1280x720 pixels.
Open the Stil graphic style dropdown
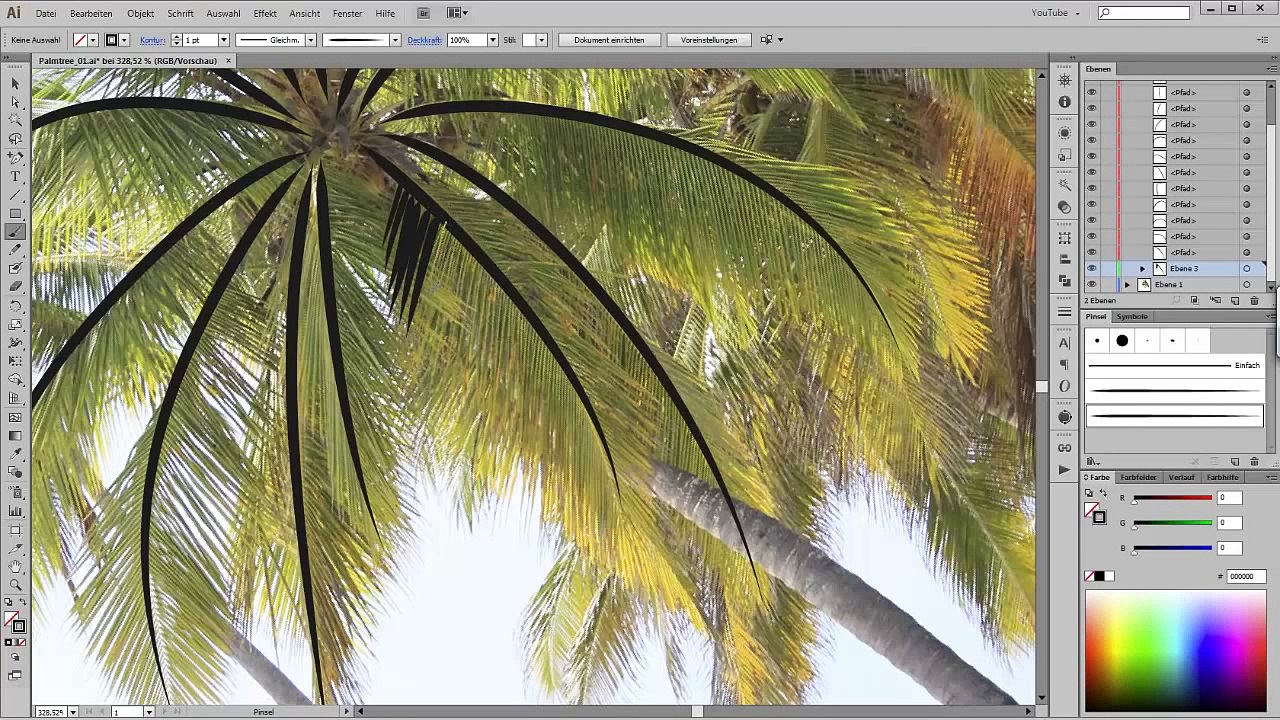[x=541, y=40]
